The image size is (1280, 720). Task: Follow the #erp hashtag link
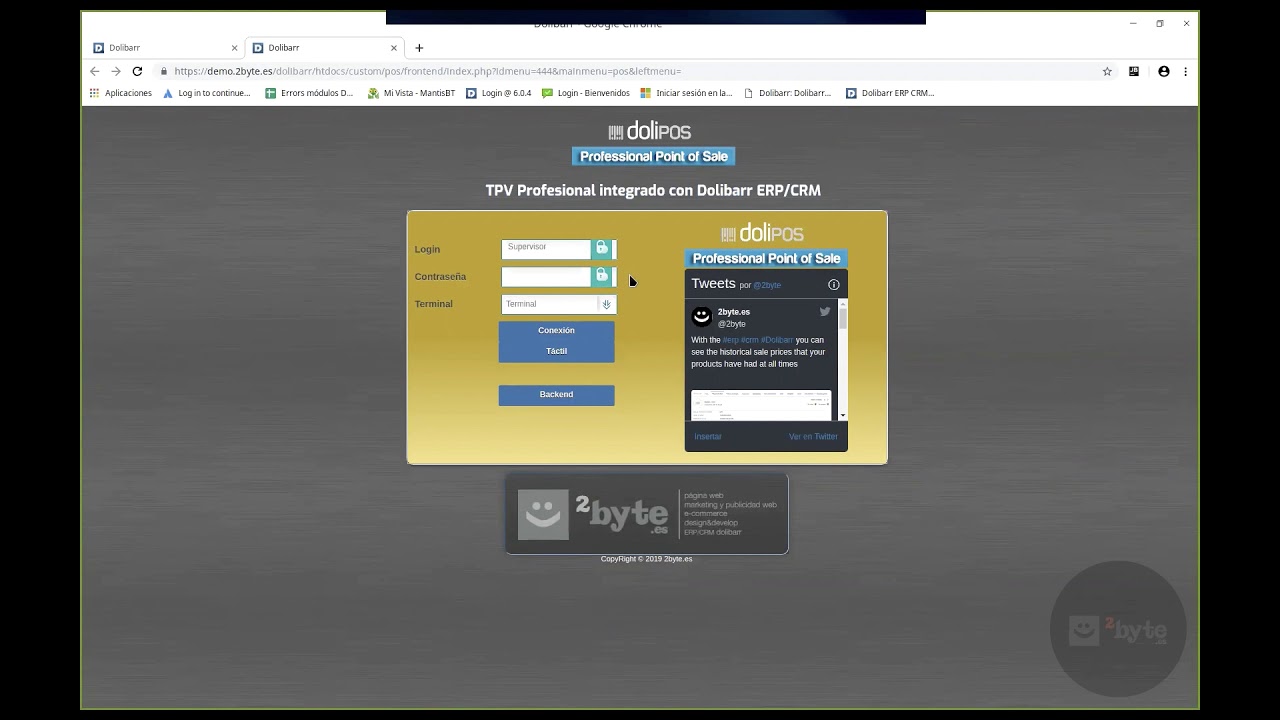pyautogui.click(x=730, y=340)
